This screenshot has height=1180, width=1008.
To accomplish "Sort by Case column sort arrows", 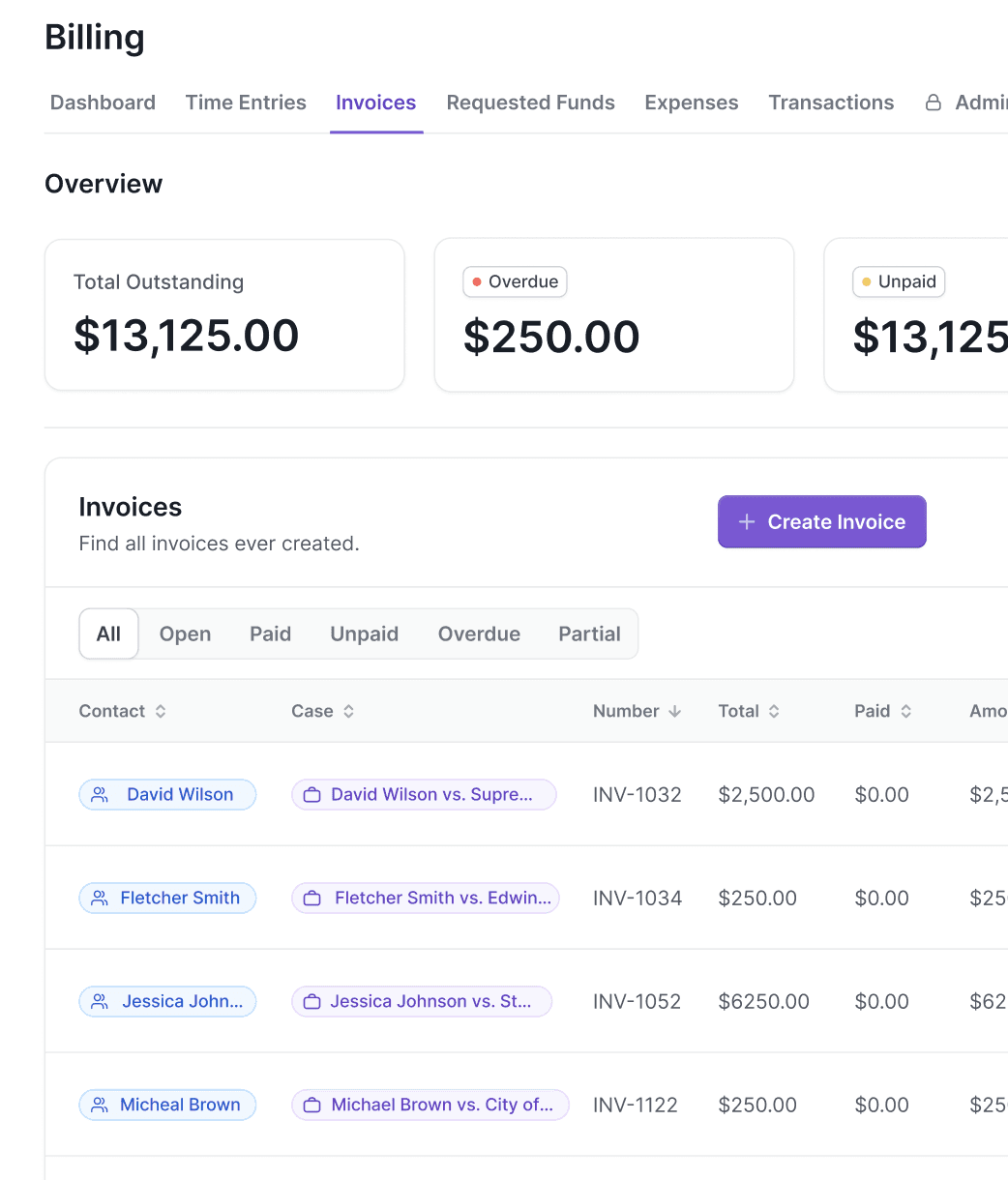I will point(348,711).
